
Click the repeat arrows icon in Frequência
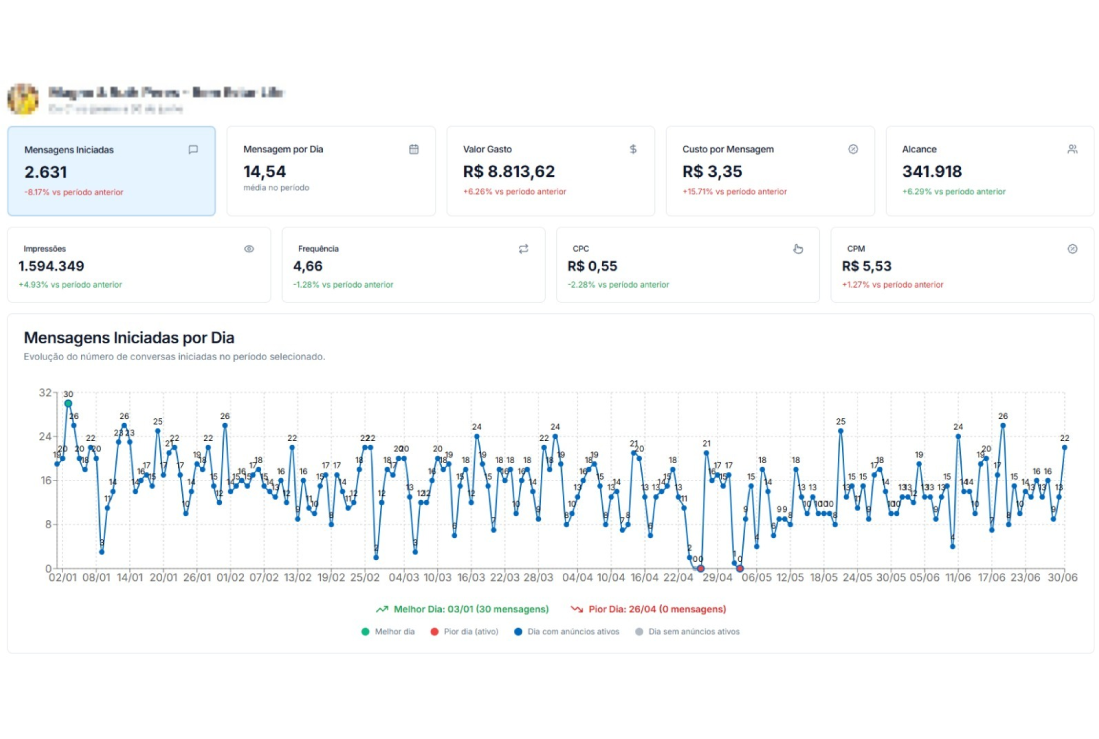[x=523, y=249]
